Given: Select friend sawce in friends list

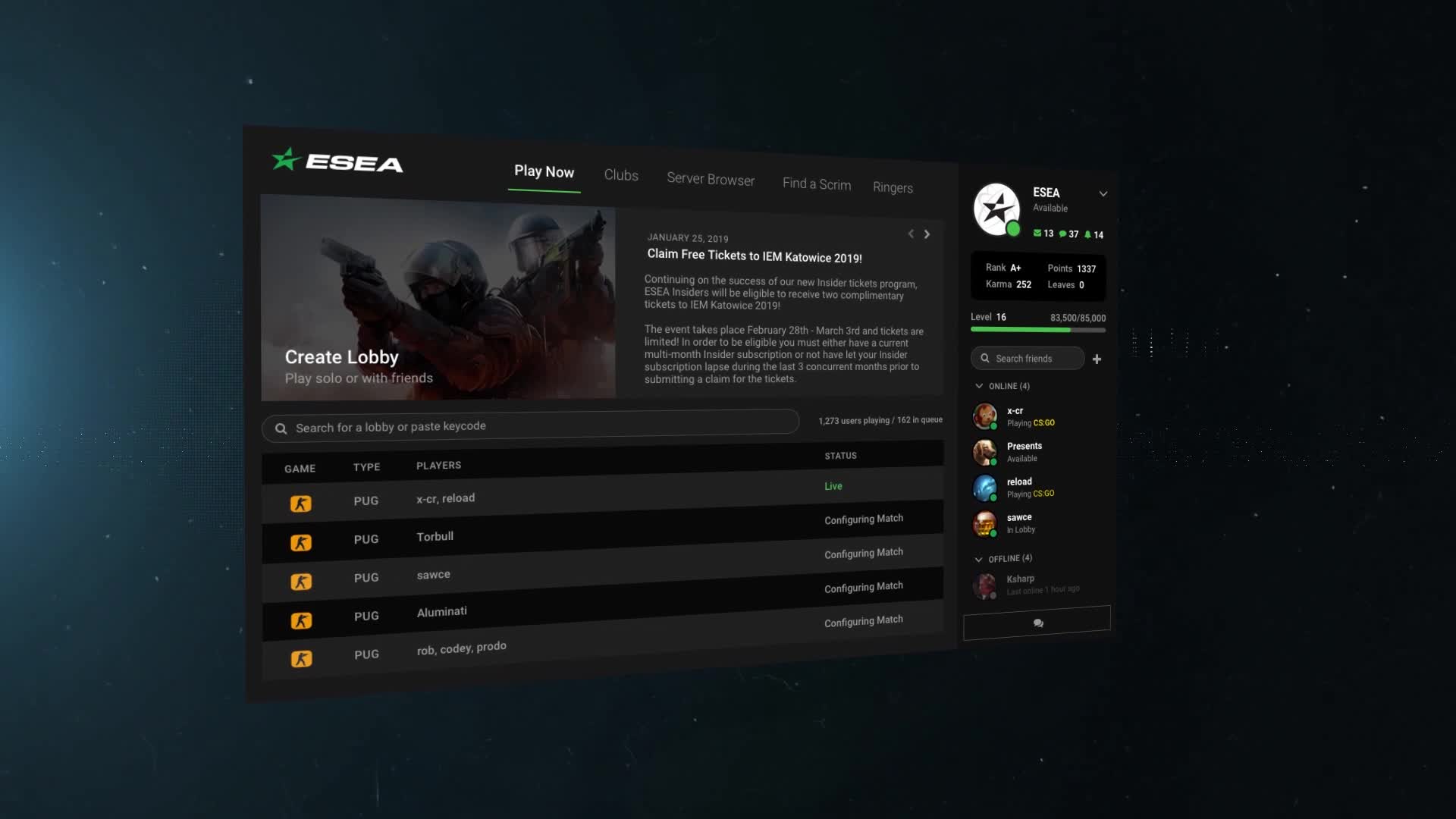Looking at the screenshot, I should pos(1018,523).
